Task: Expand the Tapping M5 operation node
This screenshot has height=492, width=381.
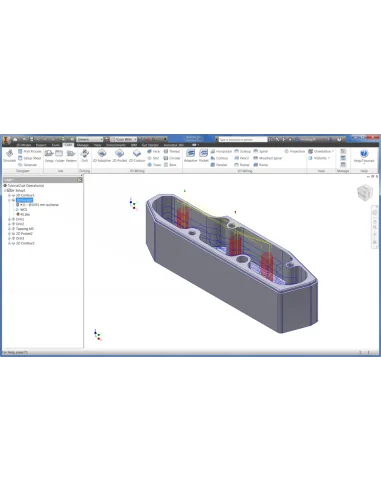Action: point(9,229)
